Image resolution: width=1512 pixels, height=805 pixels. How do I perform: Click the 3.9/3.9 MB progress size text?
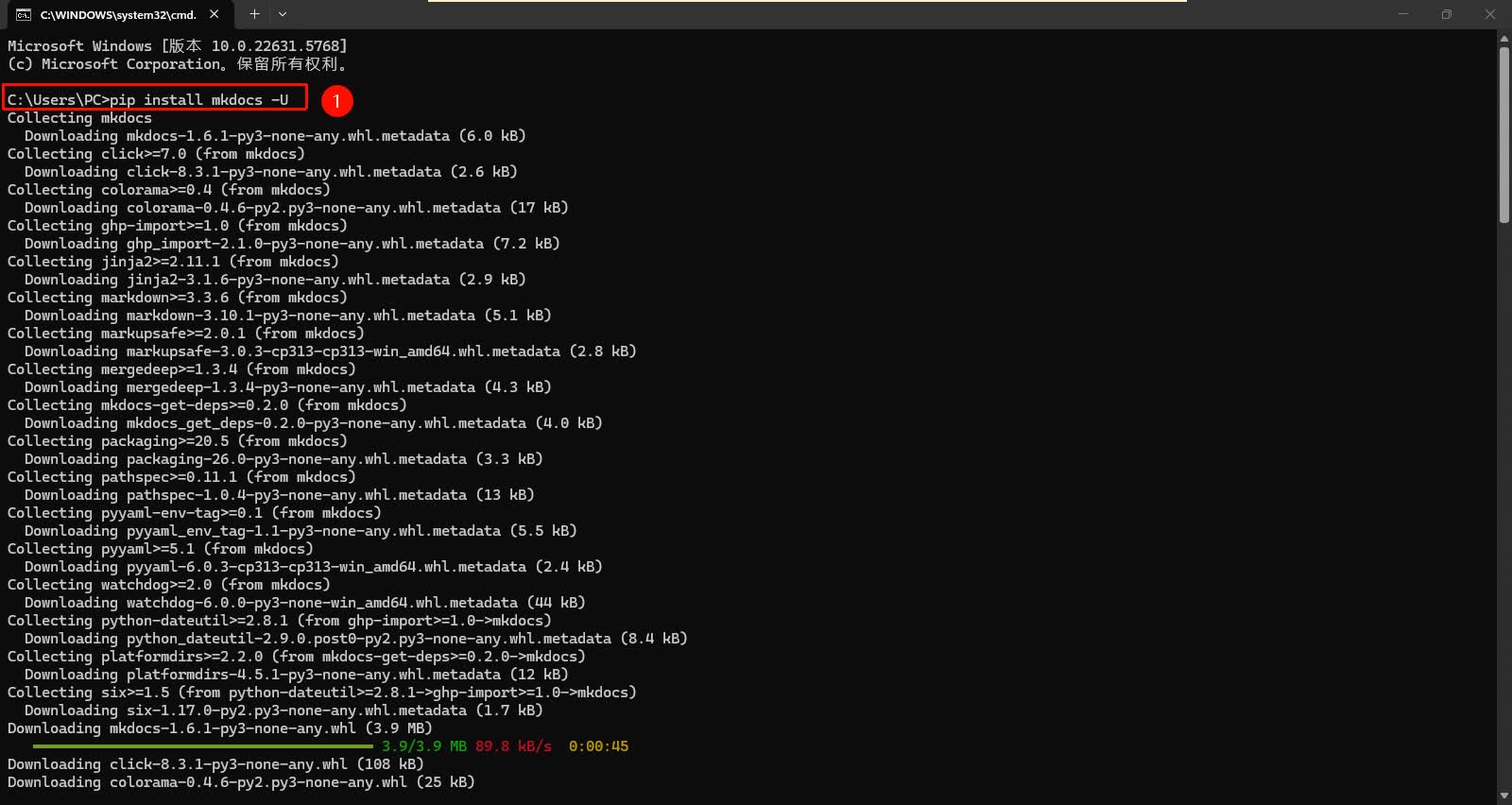coord(424,746)
